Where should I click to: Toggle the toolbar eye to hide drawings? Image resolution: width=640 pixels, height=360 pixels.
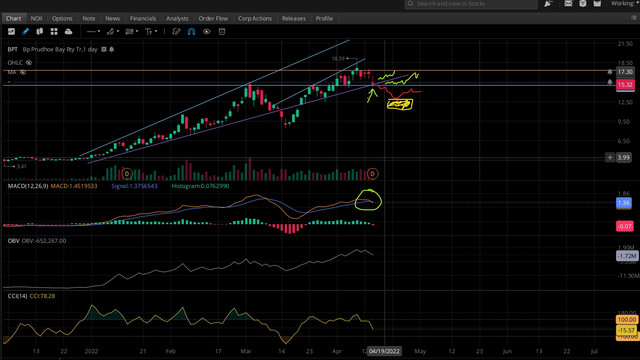coord(207,31)
